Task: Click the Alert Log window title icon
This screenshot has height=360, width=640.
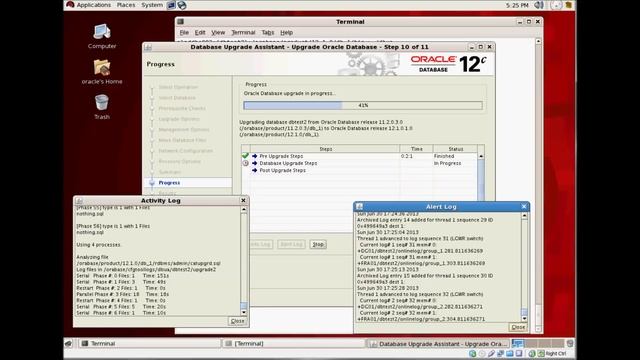Action: pos(360,207)
